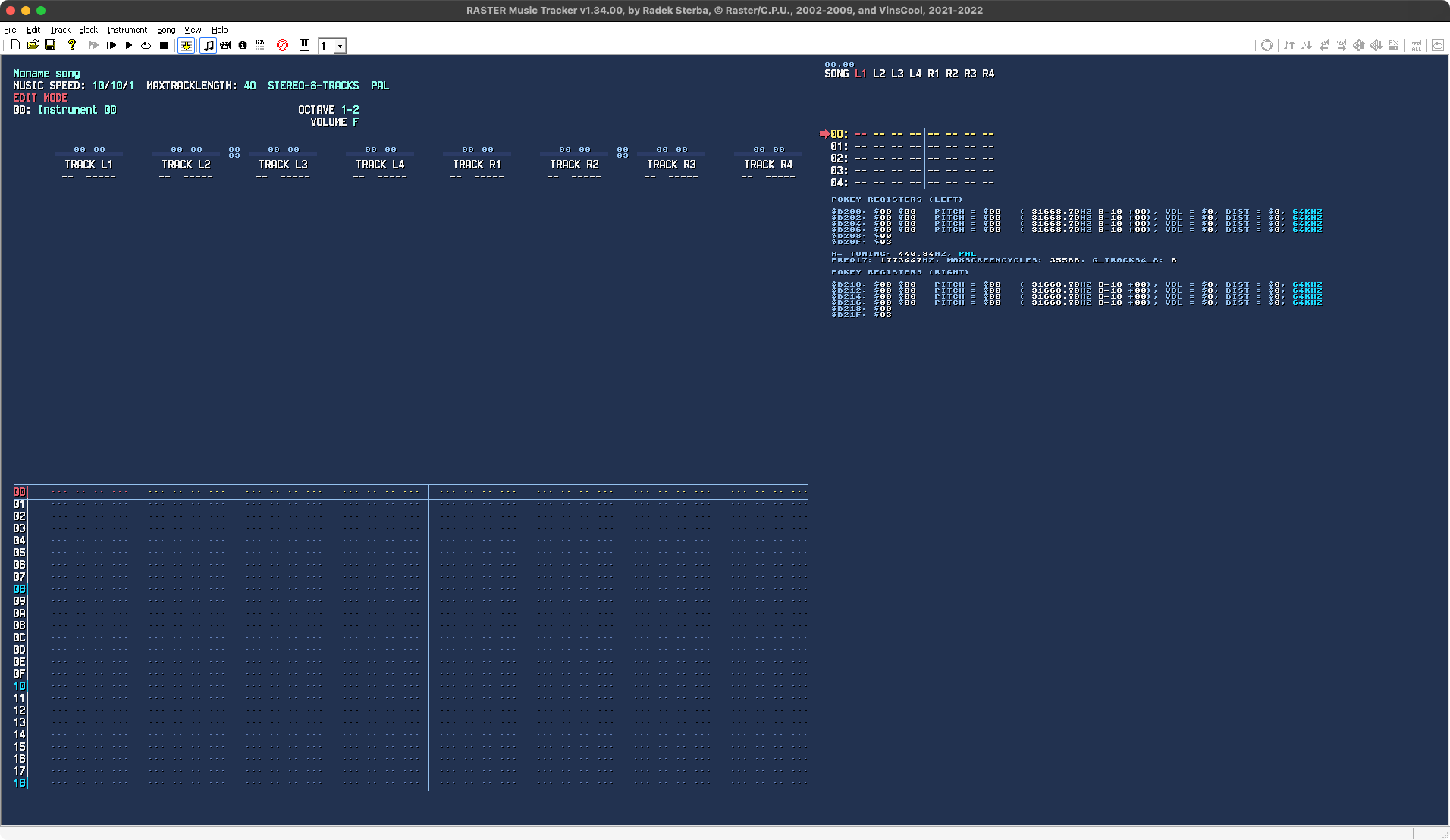
Task: Open the song info circle icon
Action: pyautogui.click(x=243, y=45)
